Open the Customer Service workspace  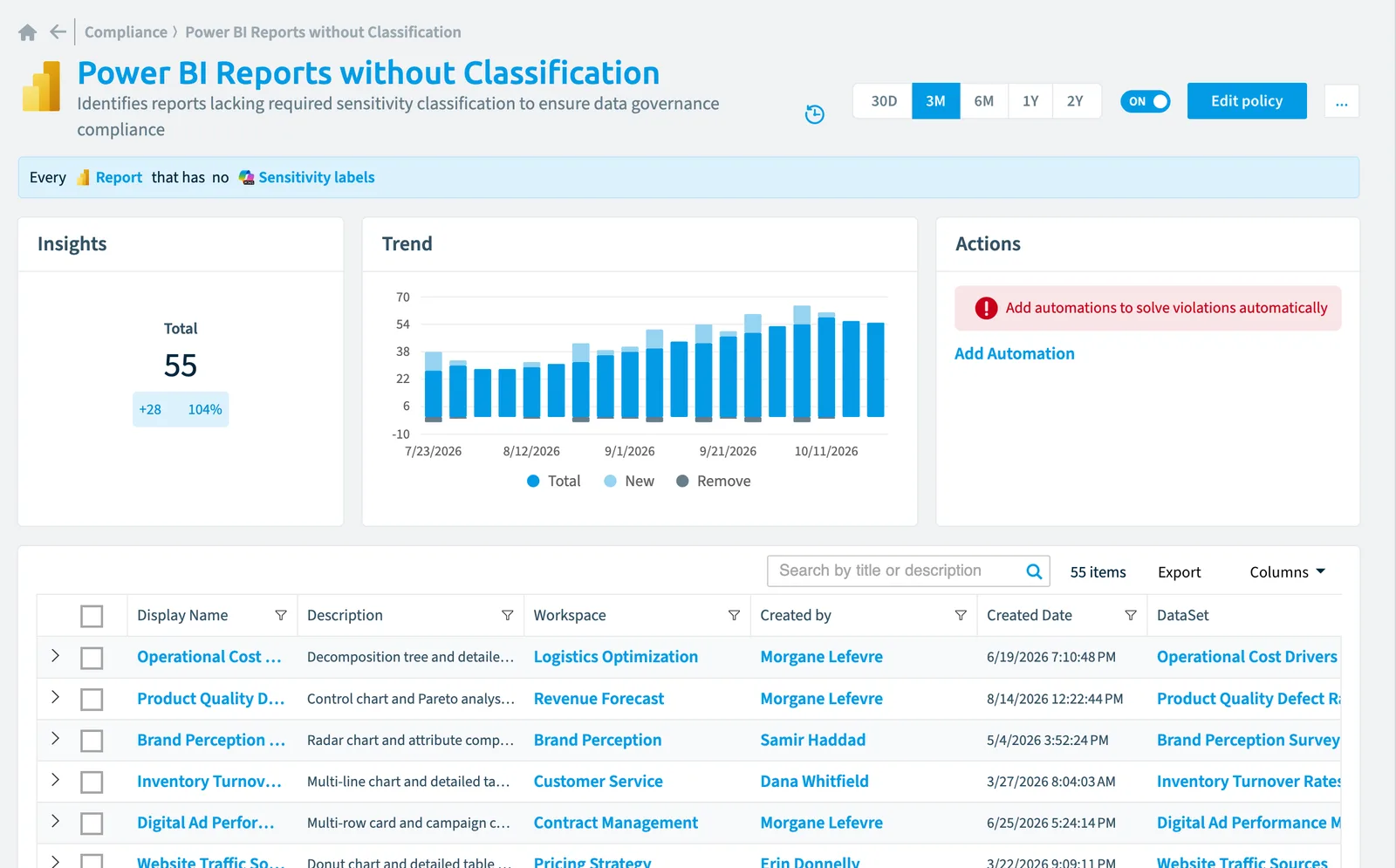(x=599, y=783)
